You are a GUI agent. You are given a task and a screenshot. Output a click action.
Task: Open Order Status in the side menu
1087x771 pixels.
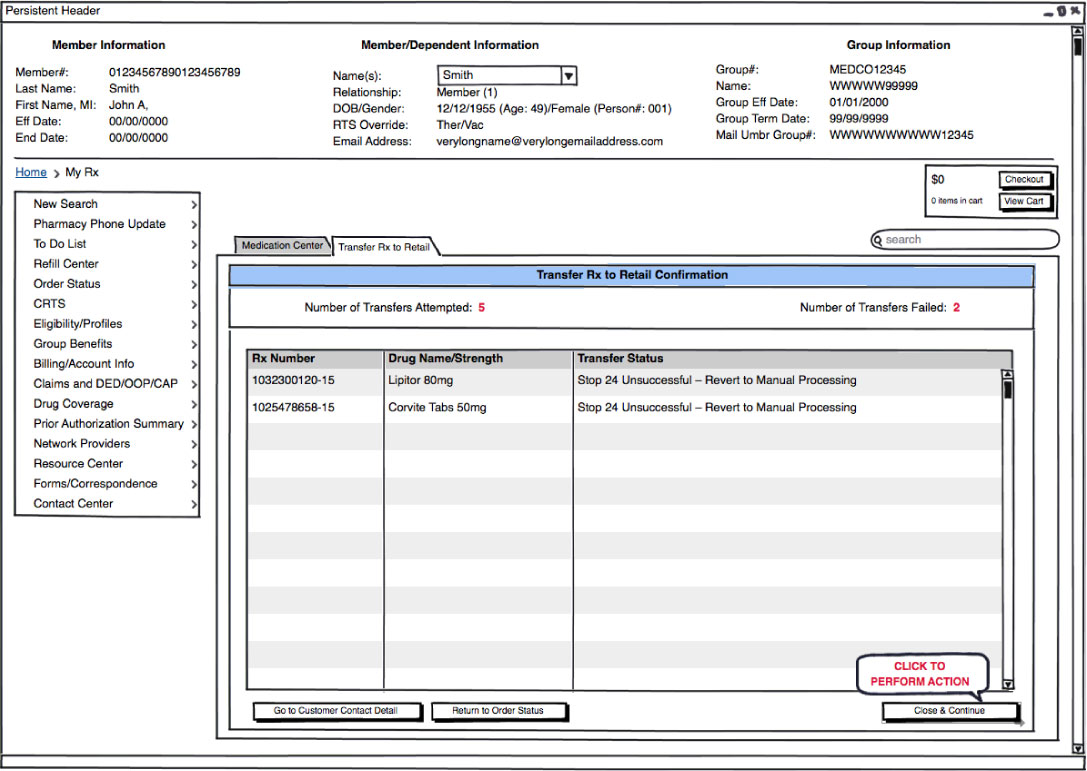coord(67,284)
